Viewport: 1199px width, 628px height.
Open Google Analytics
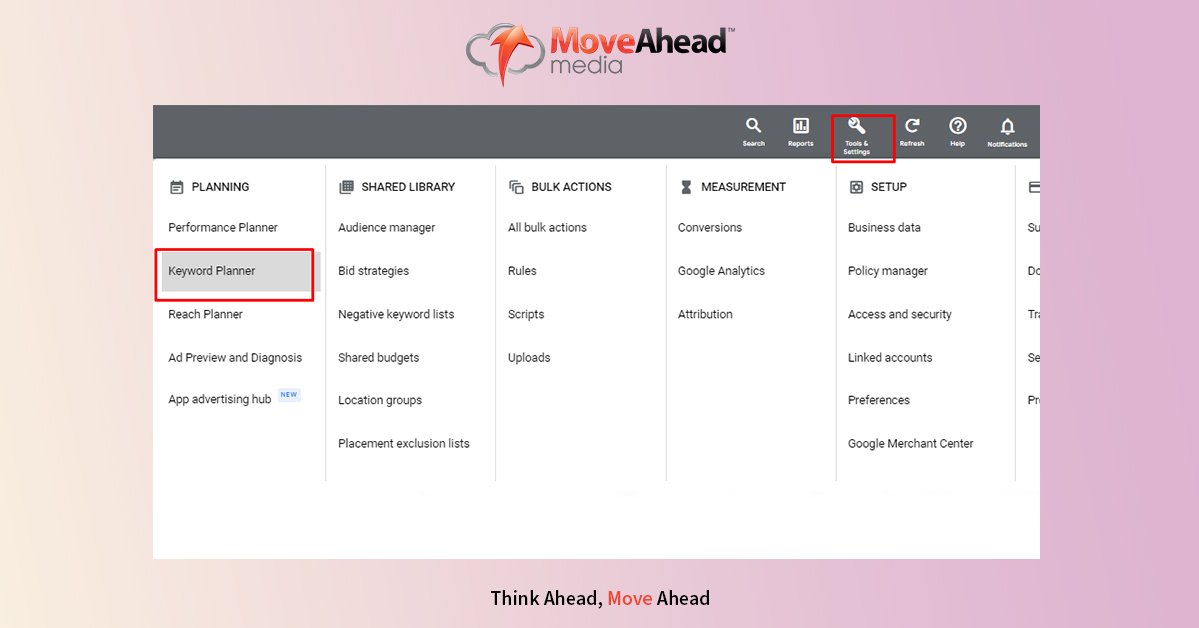click(x=721, y=271)
